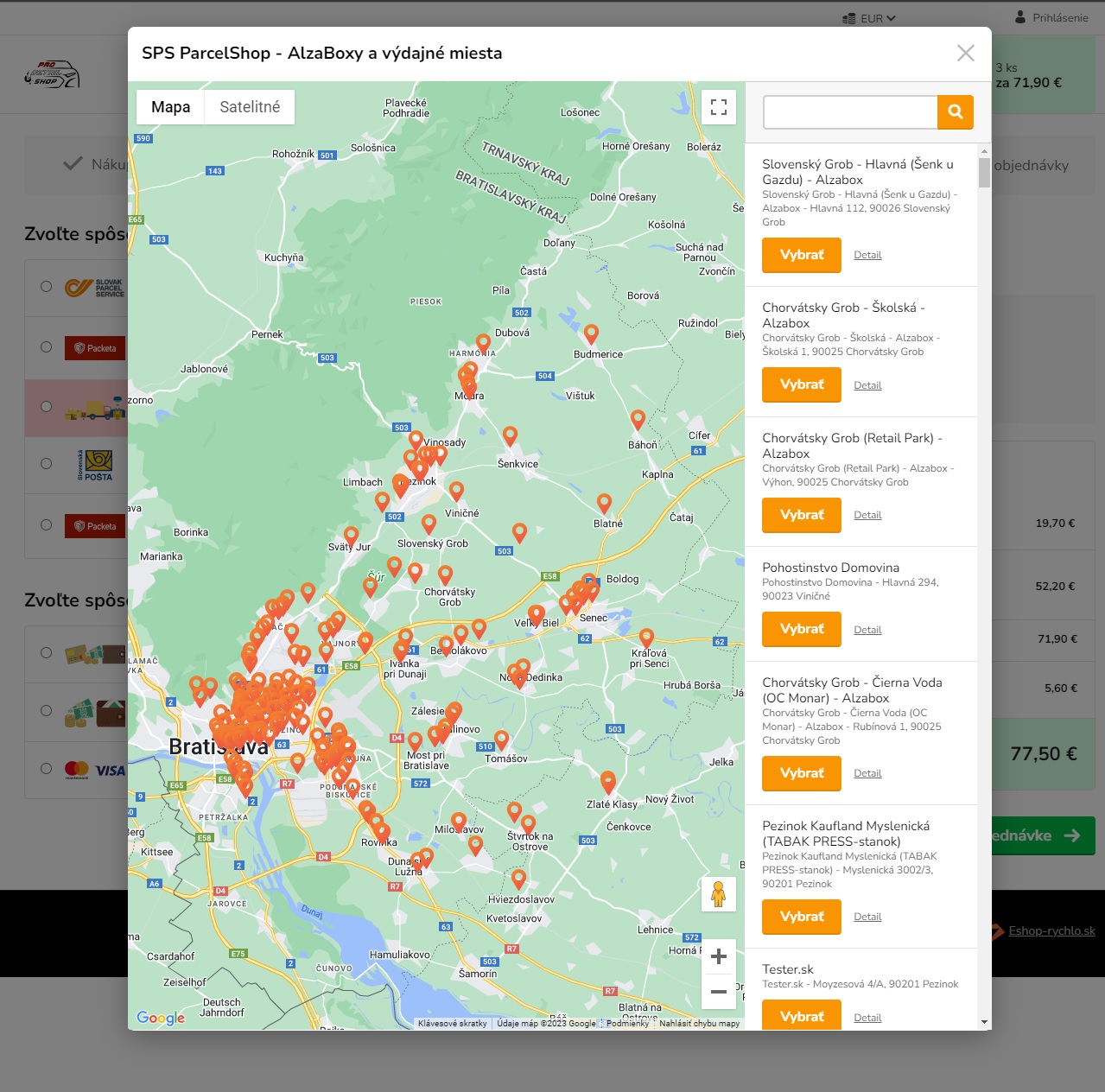Click the Slovenská pošta logo
This screenshot has height=1092, width=1105.
tap(94, 465)
